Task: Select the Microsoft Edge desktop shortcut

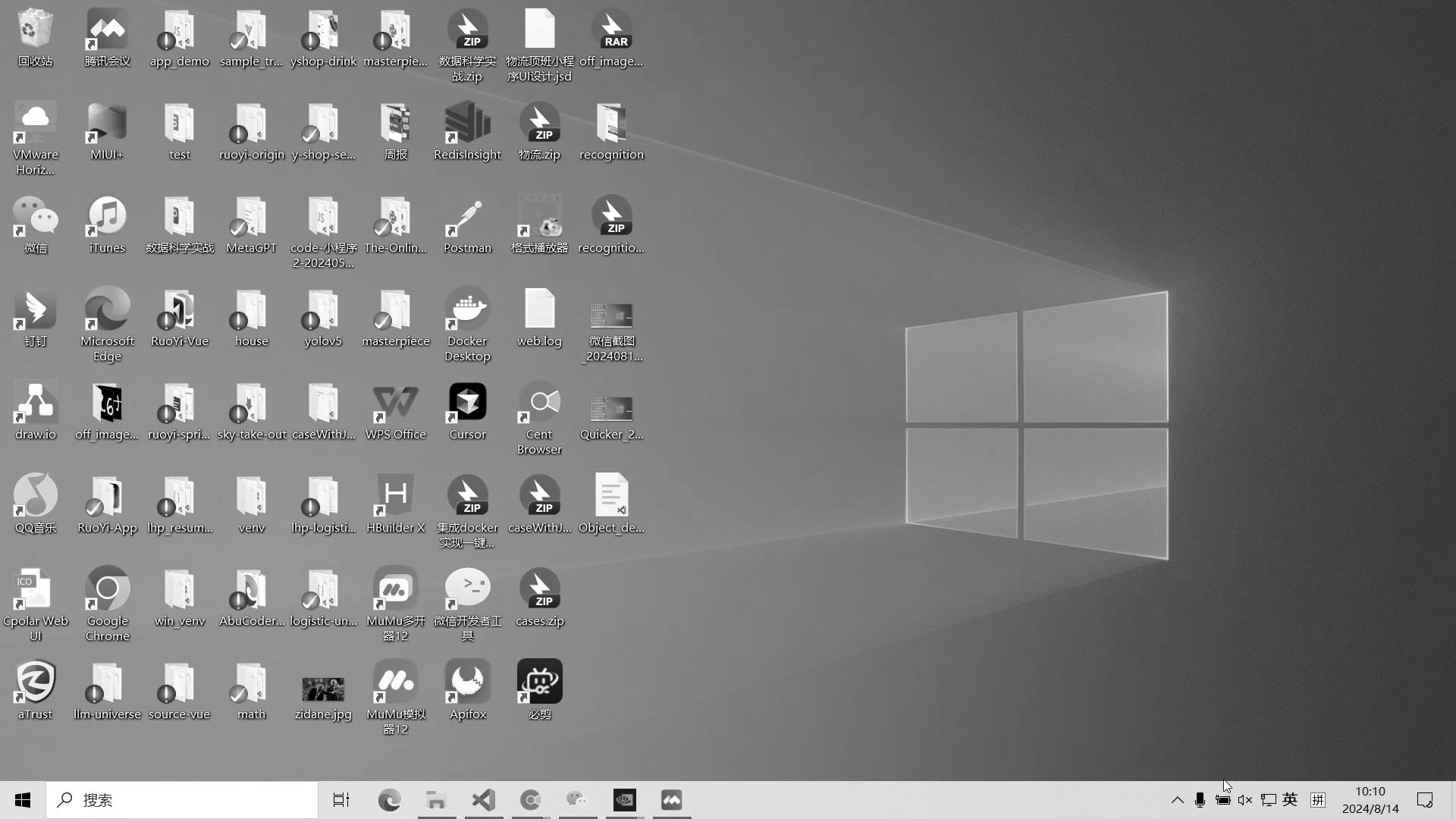Action: (107, 325)
